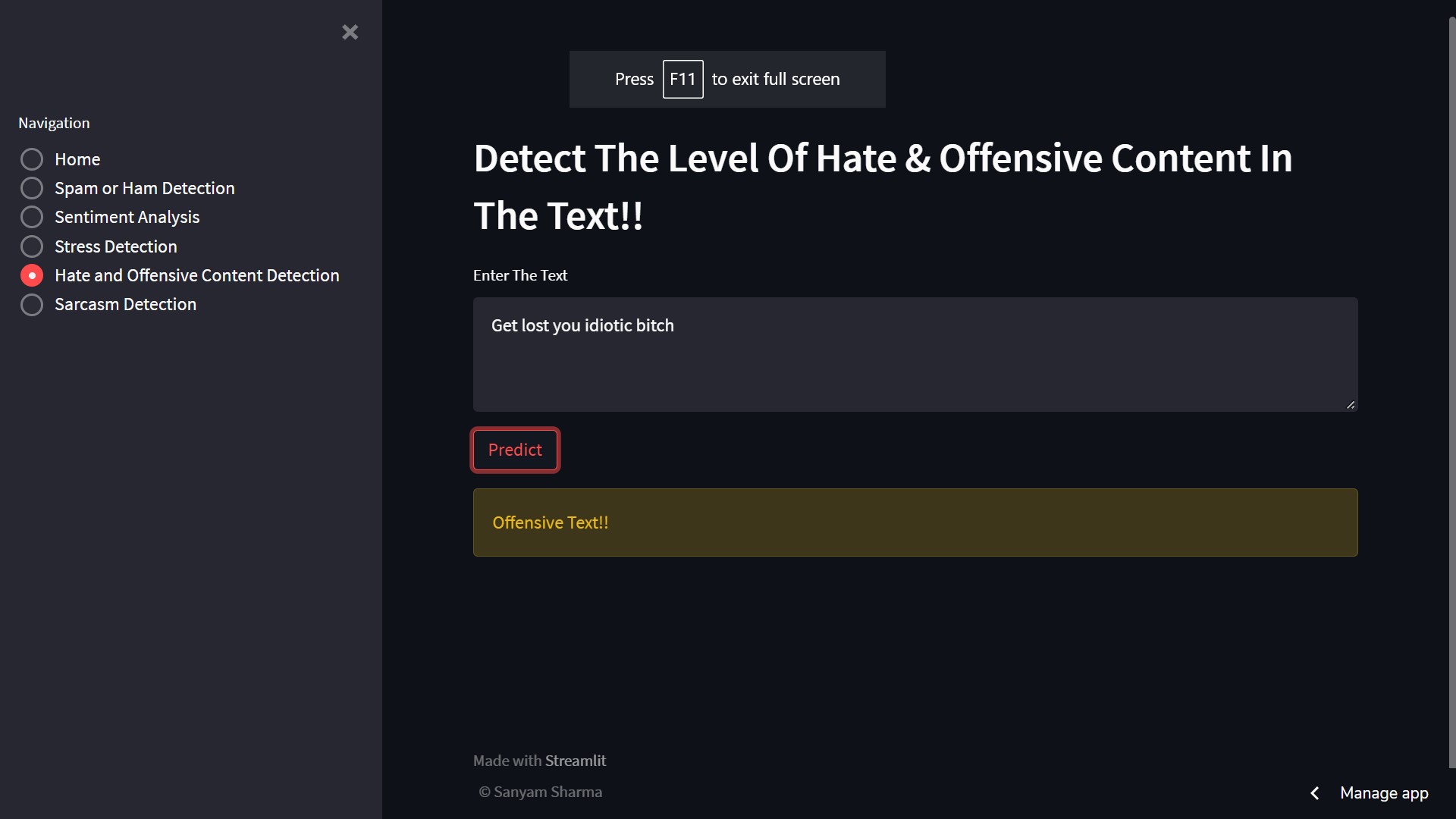This screenshot has width=1456, height=819.
Task: Click the Offensive Text!! result message
Action: pos(915,522)
